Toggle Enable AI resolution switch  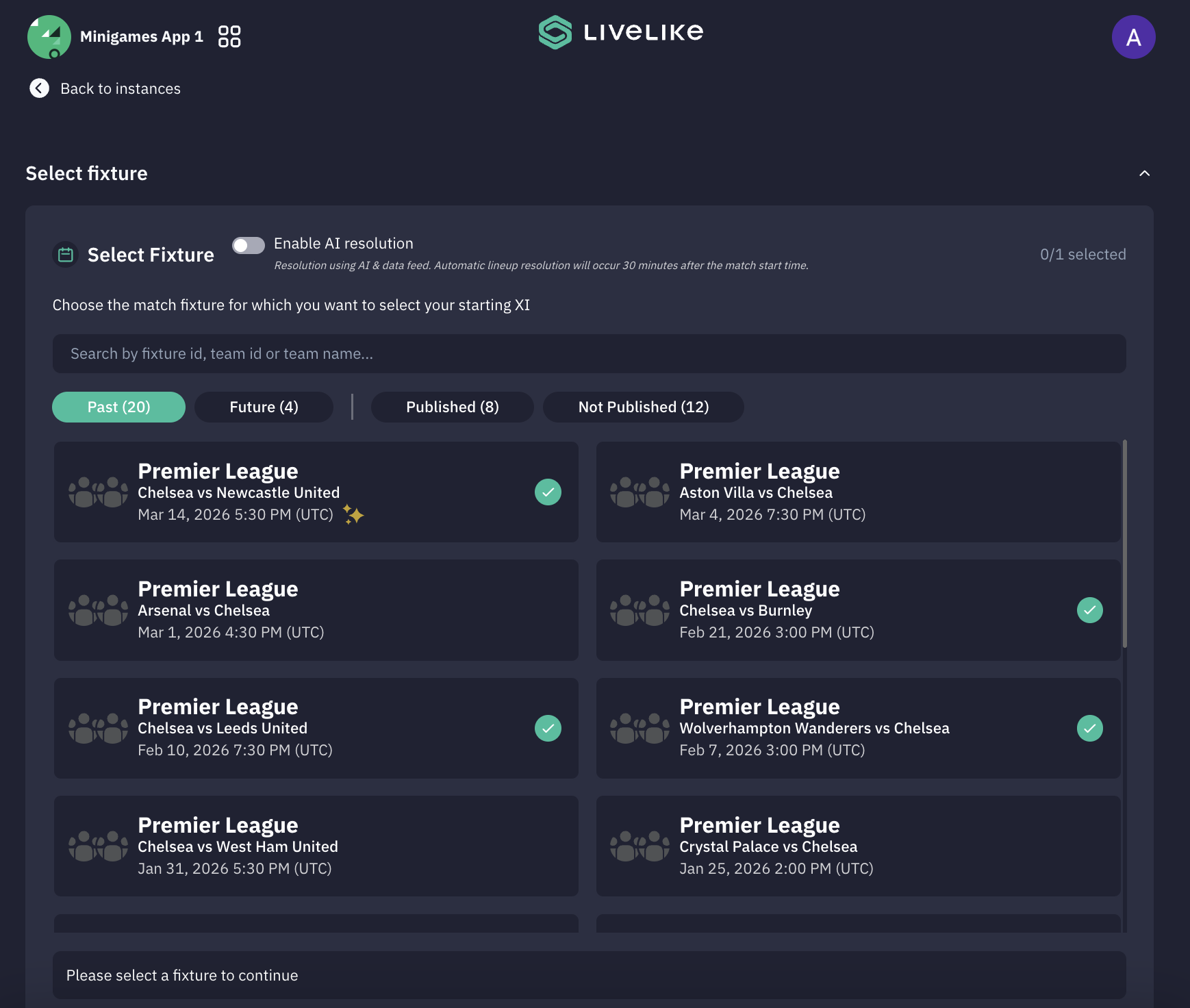[248, 245]
